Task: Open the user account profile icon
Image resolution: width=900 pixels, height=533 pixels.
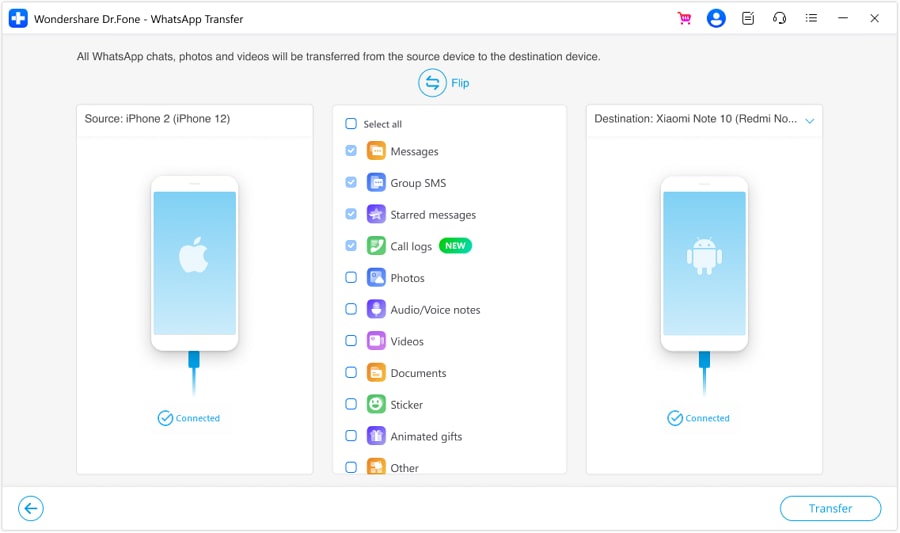Action: [716, 18]
